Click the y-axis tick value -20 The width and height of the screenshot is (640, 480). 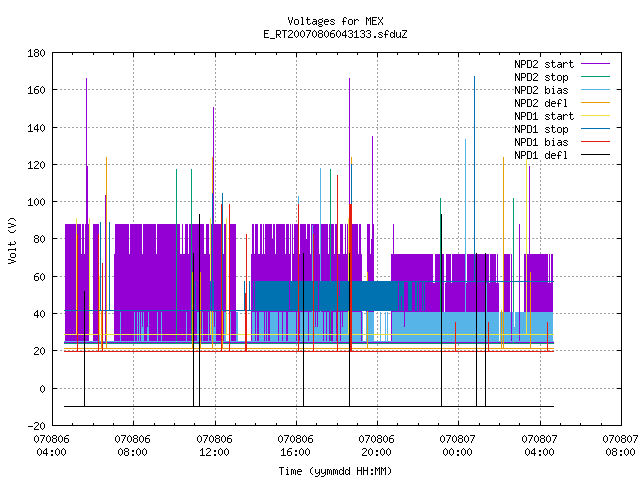pos(36,426)
